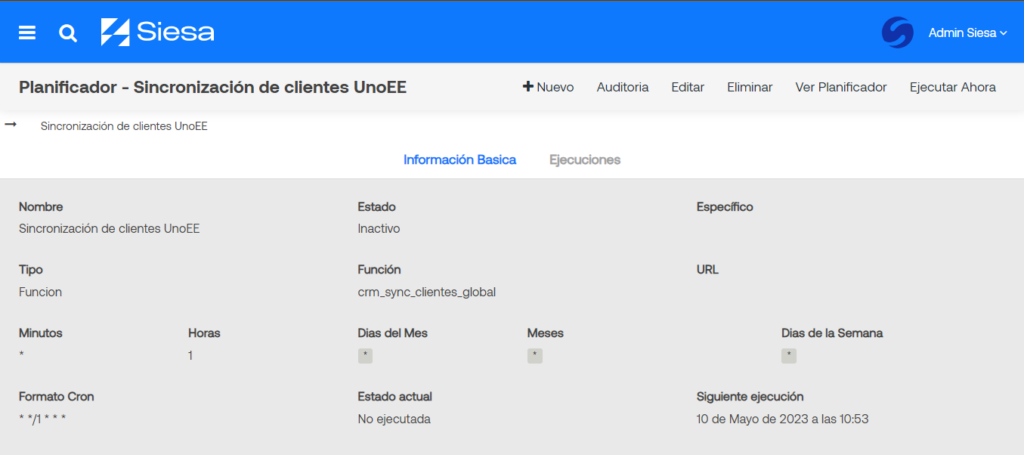Click the next execution date 10 de Mayo de 2023
1024x455 pixels.
pos(782,419)
